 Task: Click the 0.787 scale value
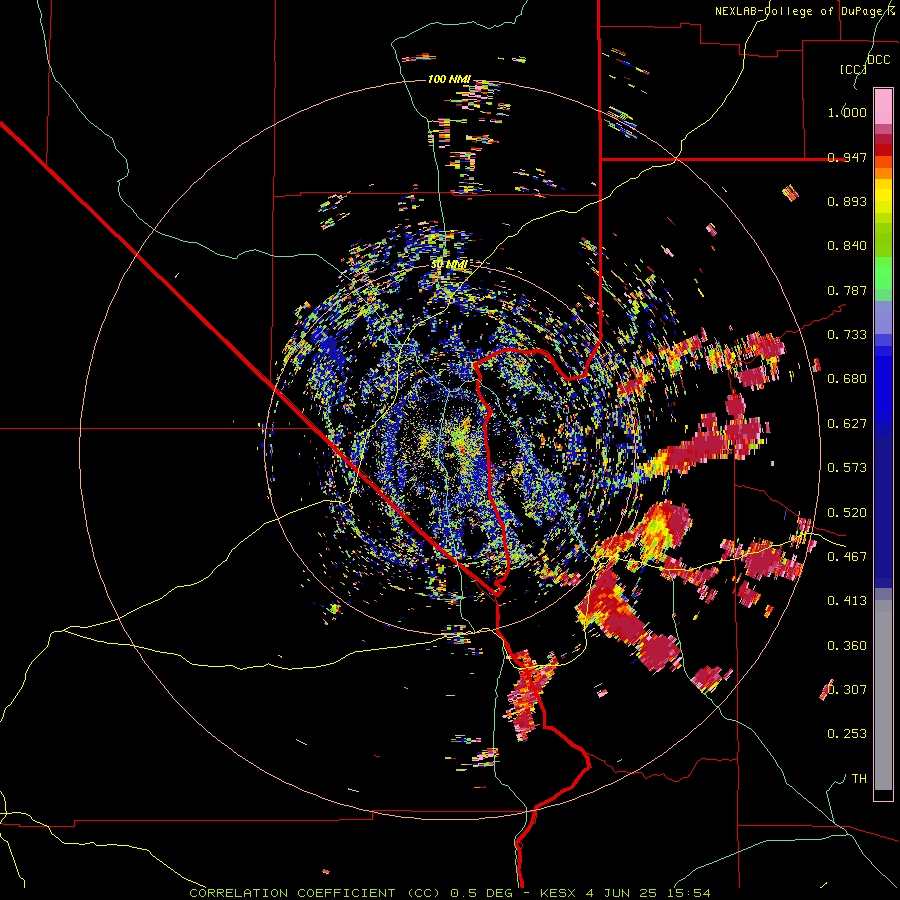click(x=847, y=290)
